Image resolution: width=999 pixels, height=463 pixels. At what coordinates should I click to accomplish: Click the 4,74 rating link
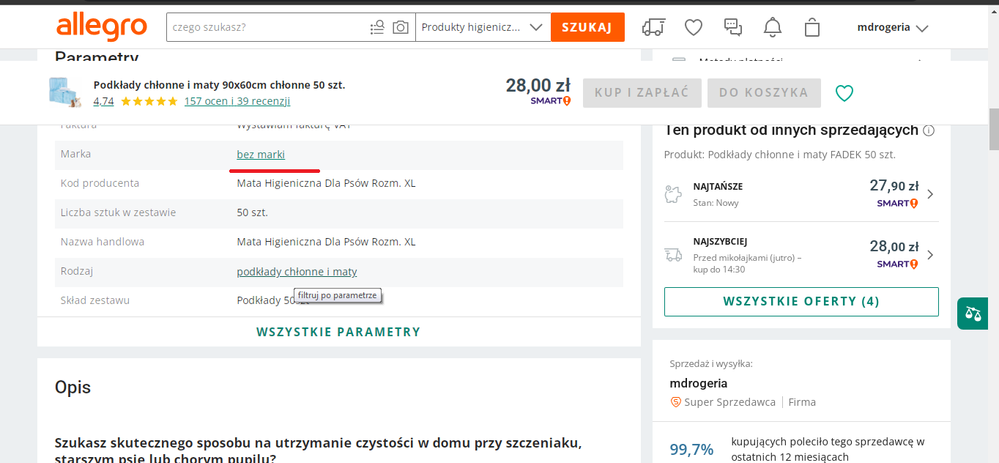103,101
